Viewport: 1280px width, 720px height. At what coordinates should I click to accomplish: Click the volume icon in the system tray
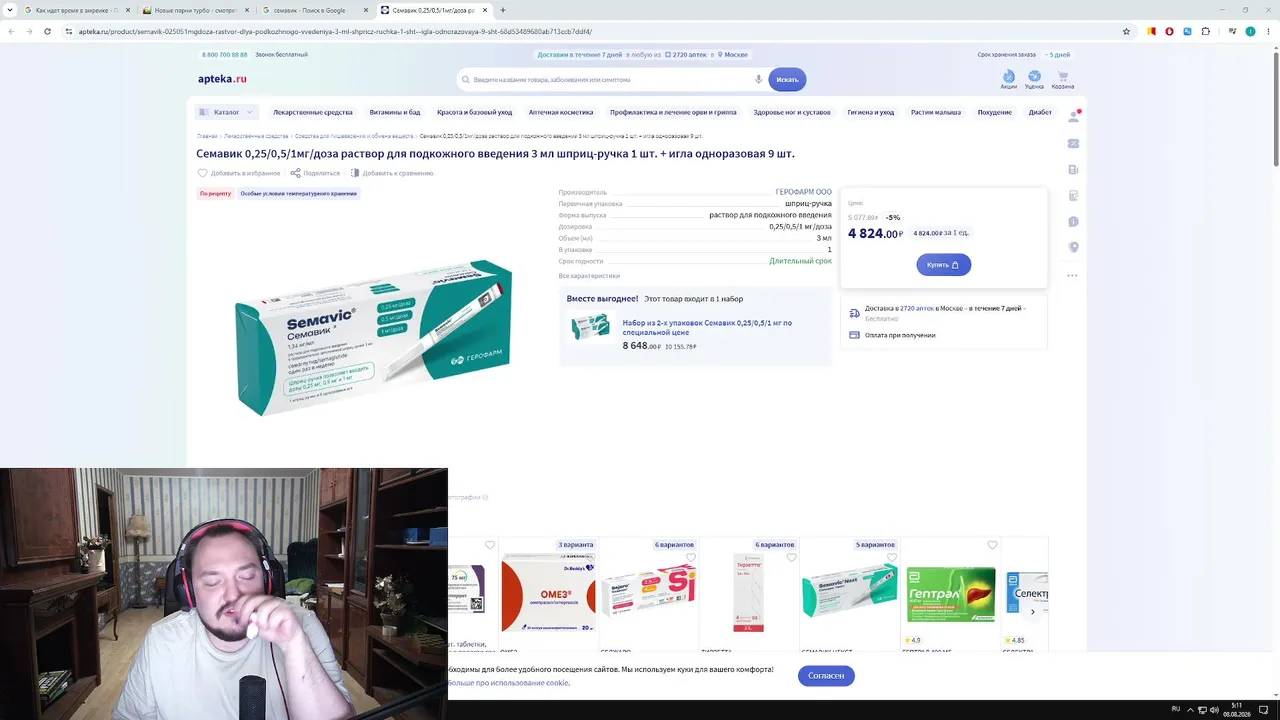pyautogui.click(x=1214, y=710)
